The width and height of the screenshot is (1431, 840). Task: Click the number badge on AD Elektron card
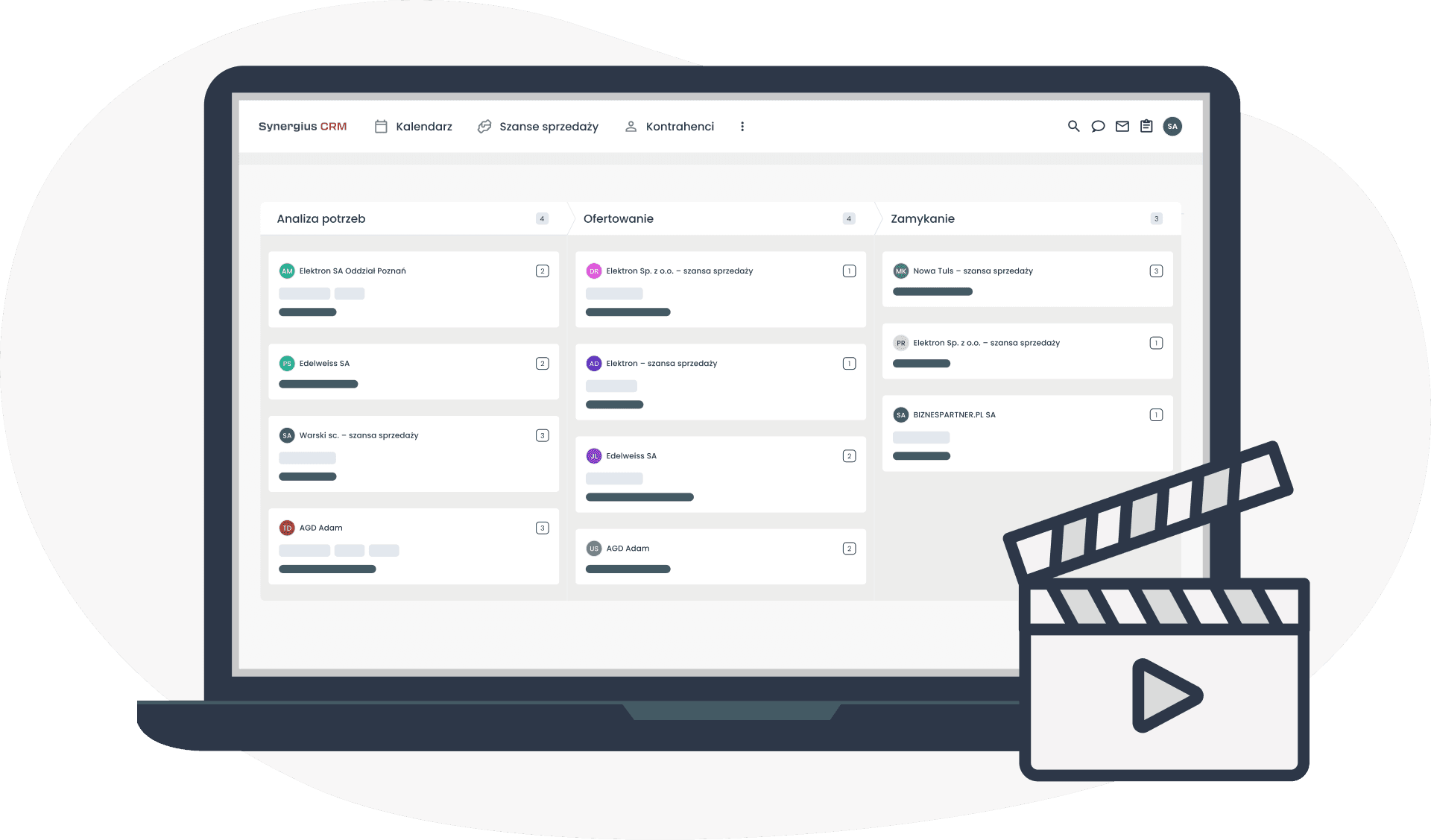coord(850,364)
